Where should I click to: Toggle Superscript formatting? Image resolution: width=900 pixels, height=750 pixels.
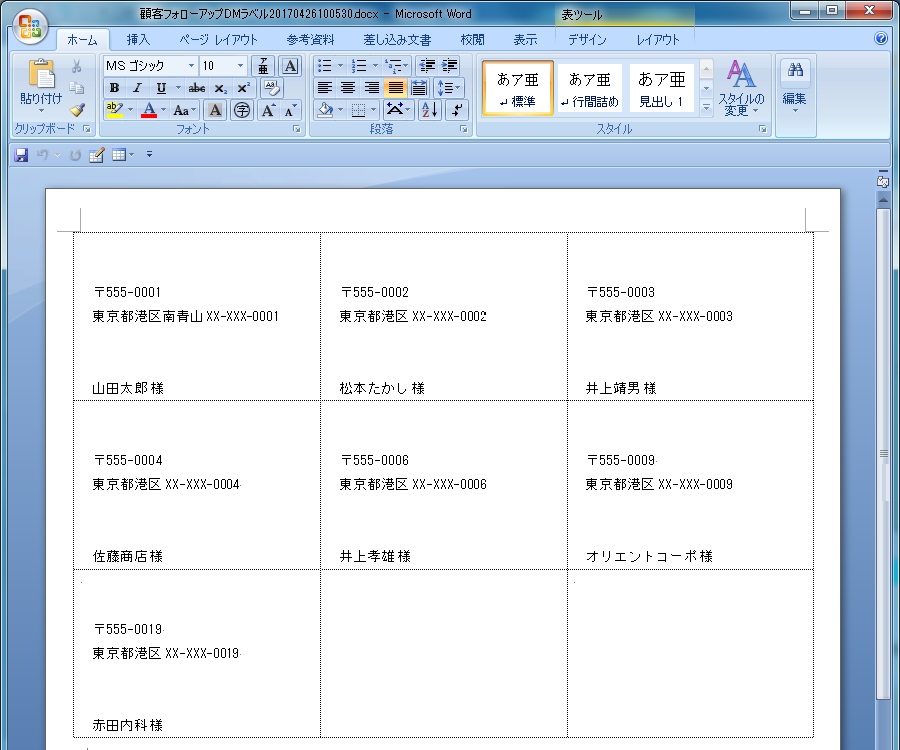(x=243, y=88)
